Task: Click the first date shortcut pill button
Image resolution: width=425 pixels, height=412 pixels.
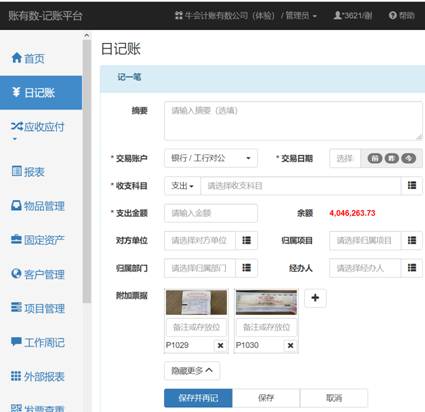Action: (375, 158)
